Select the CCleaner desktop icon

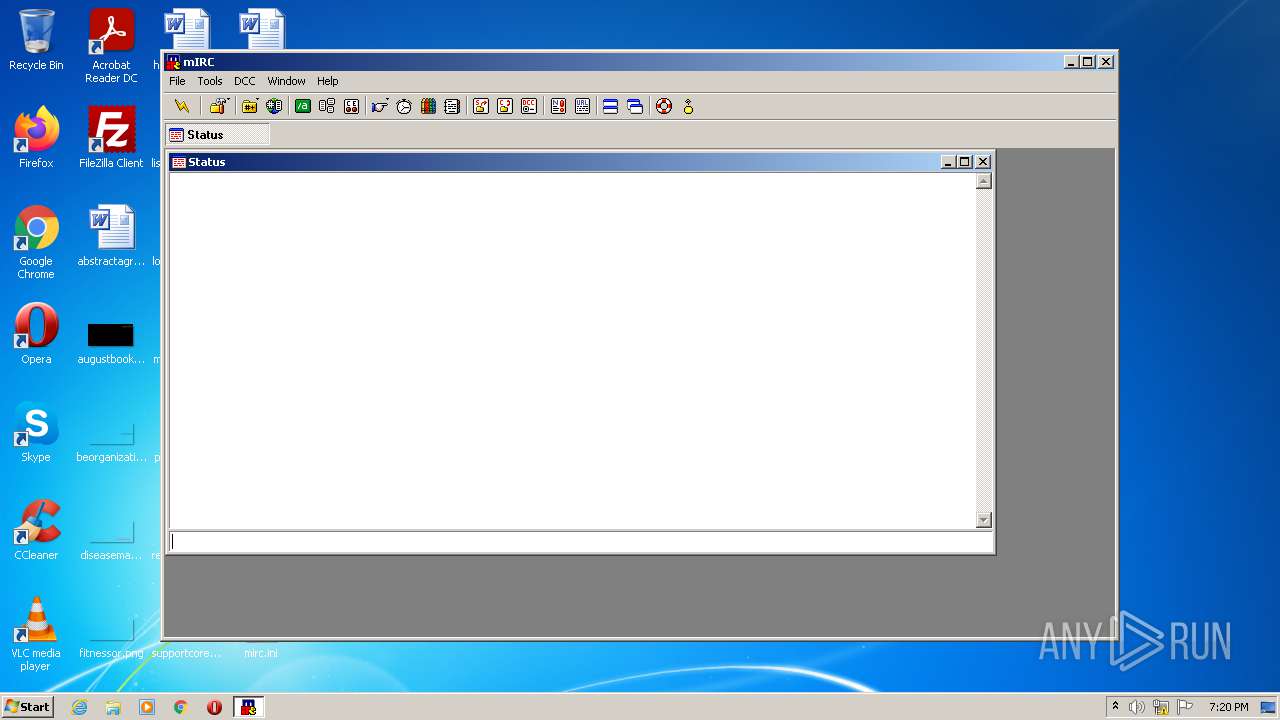(x=36, y=530)
